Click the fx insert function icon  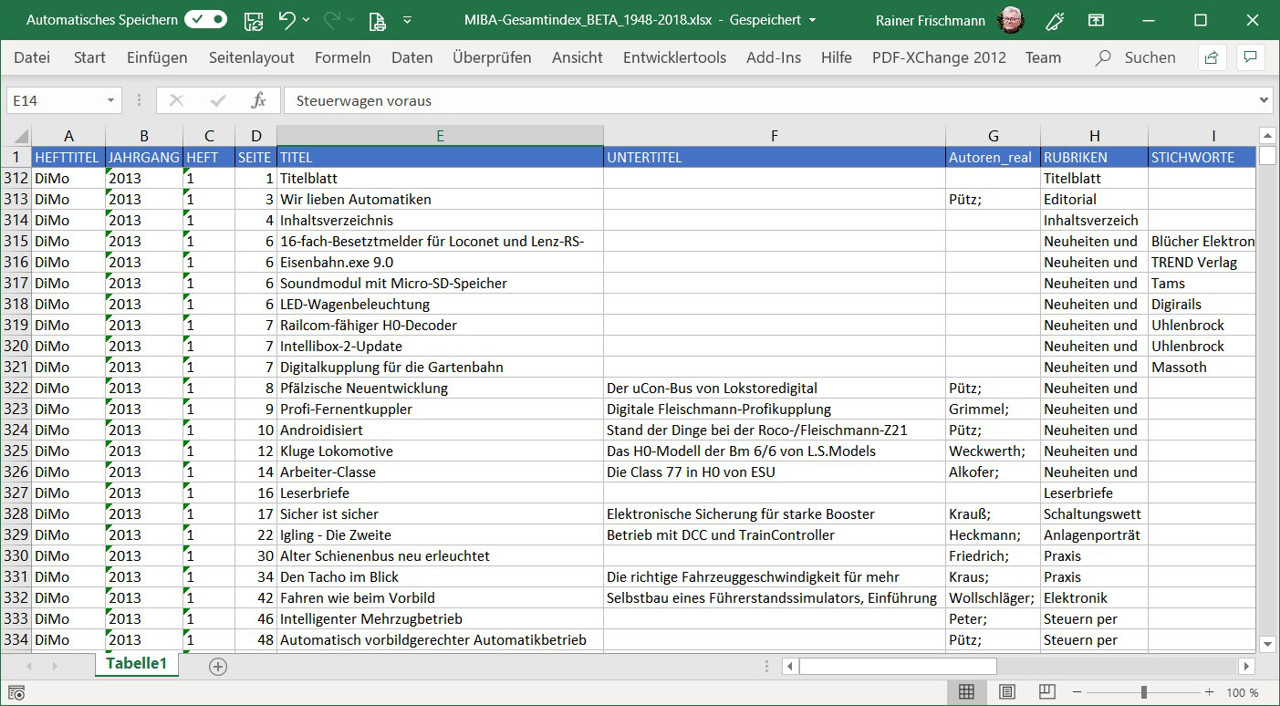click(258, 101)
